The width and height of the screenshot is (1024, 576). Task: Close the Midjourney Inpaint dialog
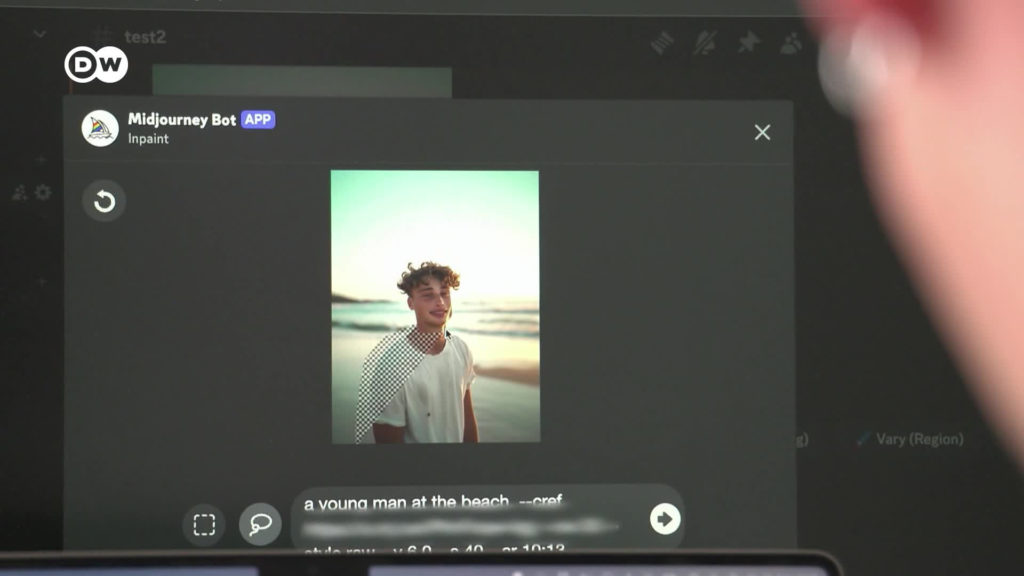(x=762, y=132)
